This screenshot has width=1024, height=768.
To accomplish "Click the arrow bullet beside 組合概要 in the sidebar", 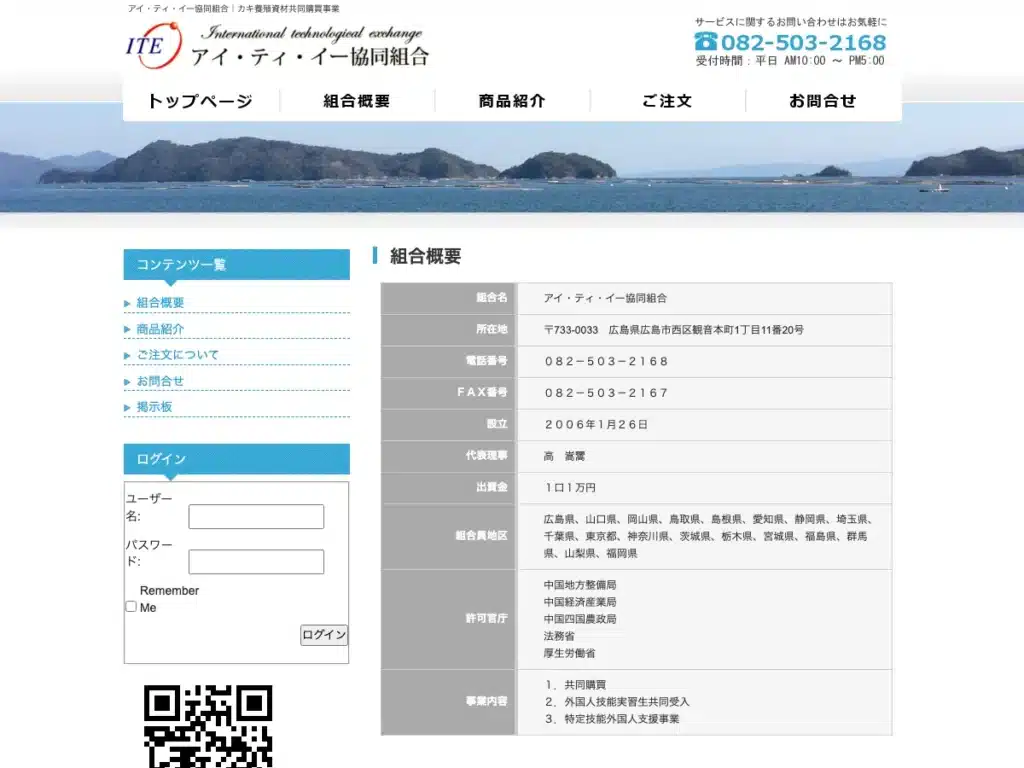I will 127,303.
